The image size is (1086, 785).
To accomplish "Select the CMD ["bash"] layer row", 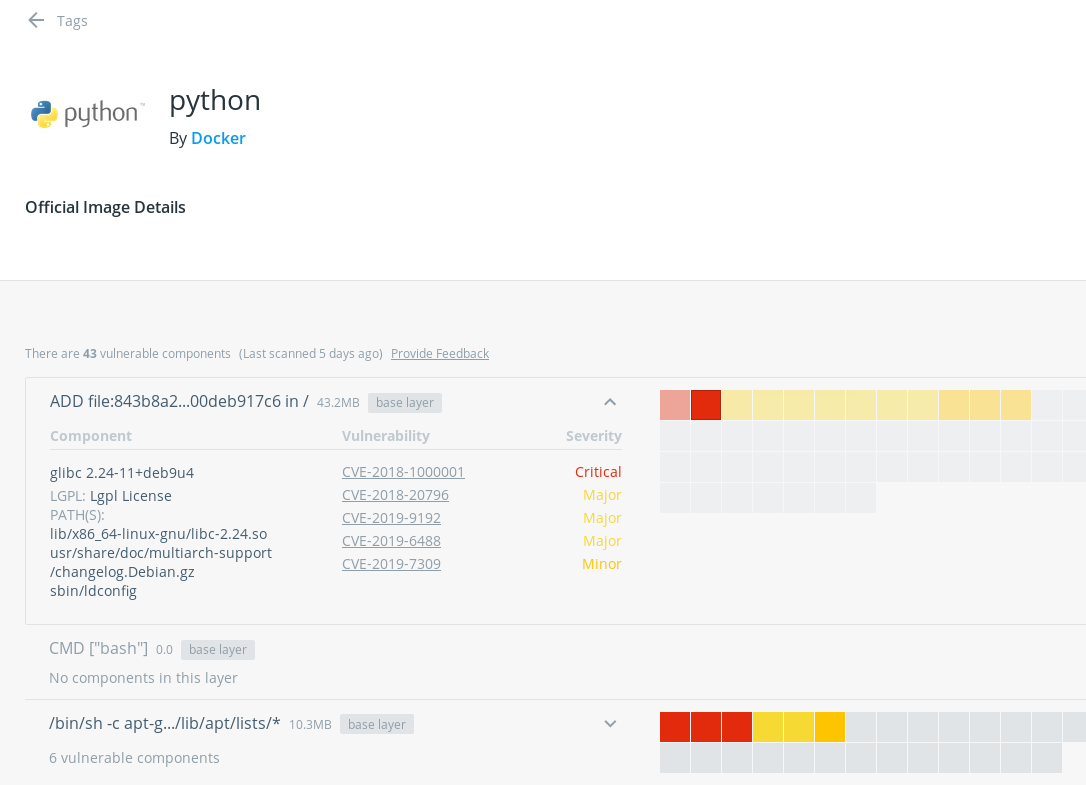I will [98, 648].
